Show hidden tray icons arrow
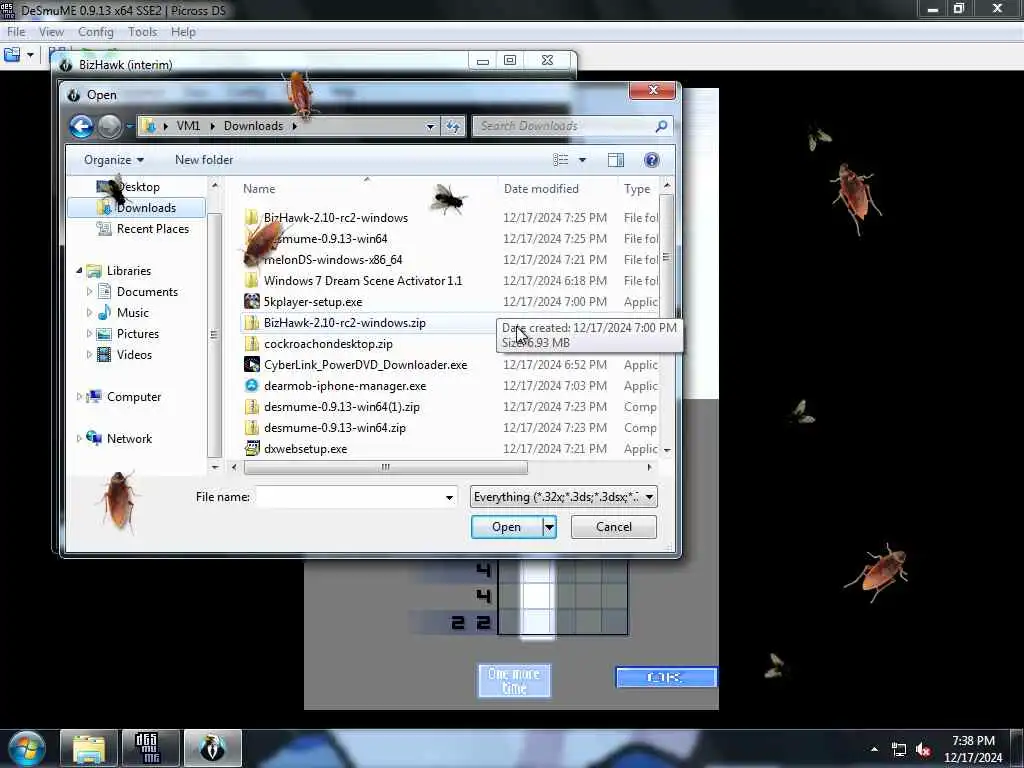Image resolution: width=1024 pixels, height=768 pixels. (874, 749)
